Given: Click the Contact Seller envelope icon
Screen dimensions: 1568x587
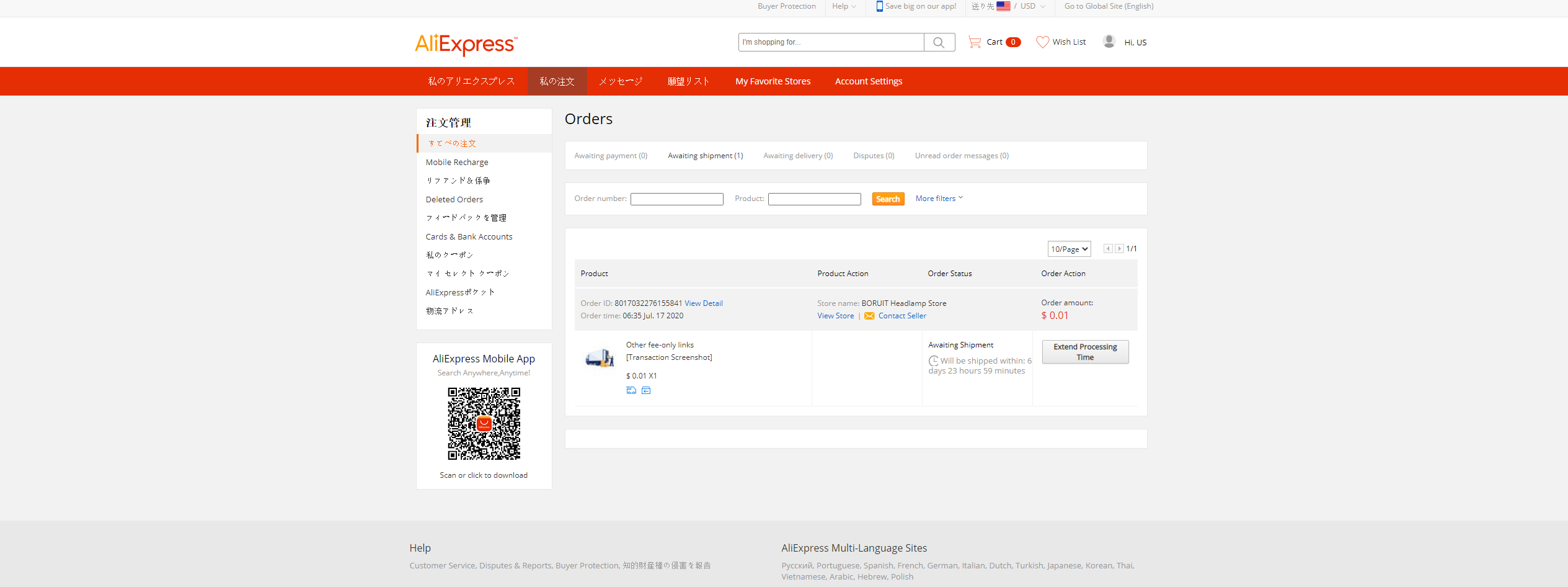Looking at the screenshot, I should pyautogui.click(x=869, y=316).
